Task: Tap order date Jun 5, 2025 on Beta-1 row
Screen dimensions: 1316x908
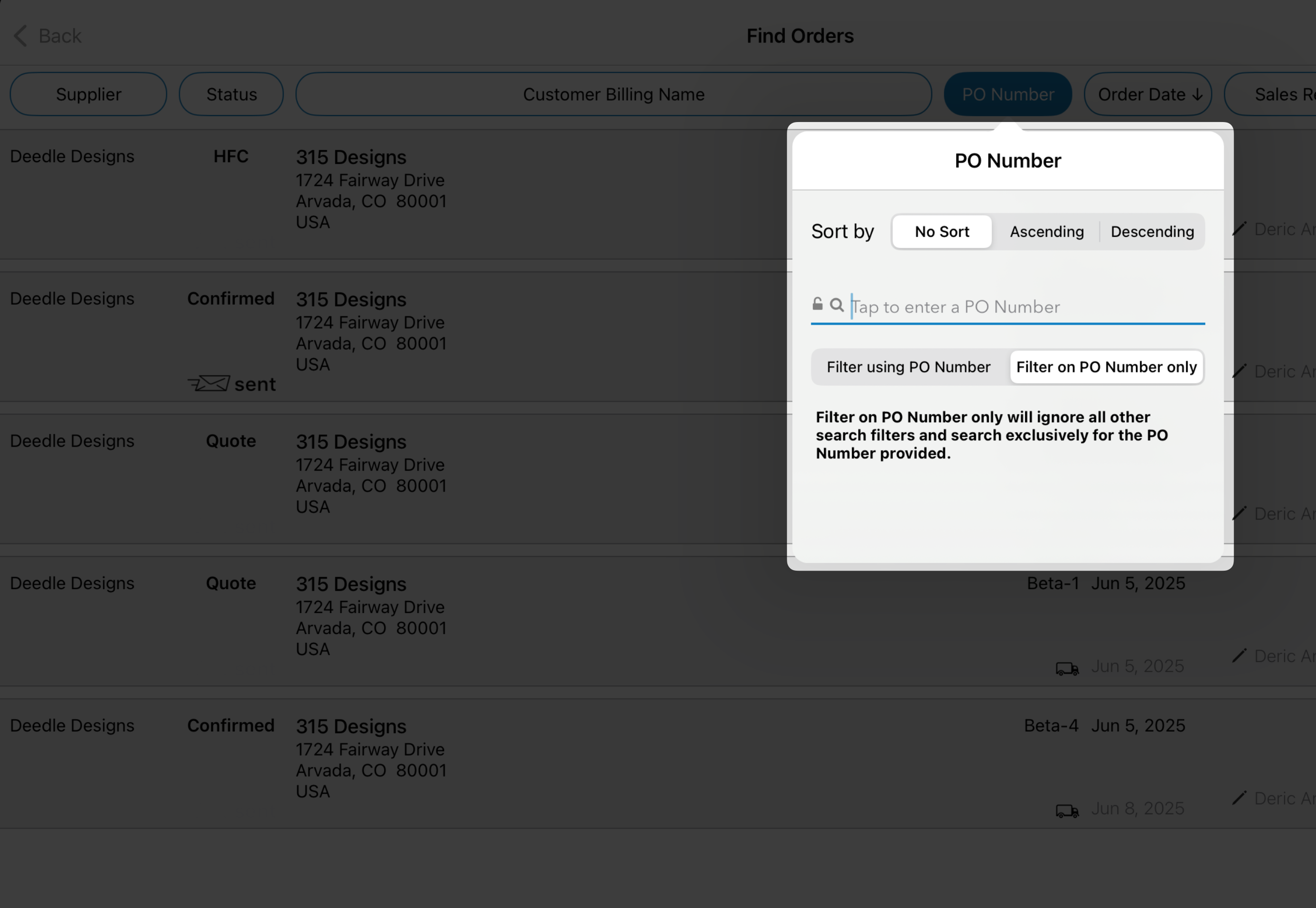Action: click(1138, 583)
